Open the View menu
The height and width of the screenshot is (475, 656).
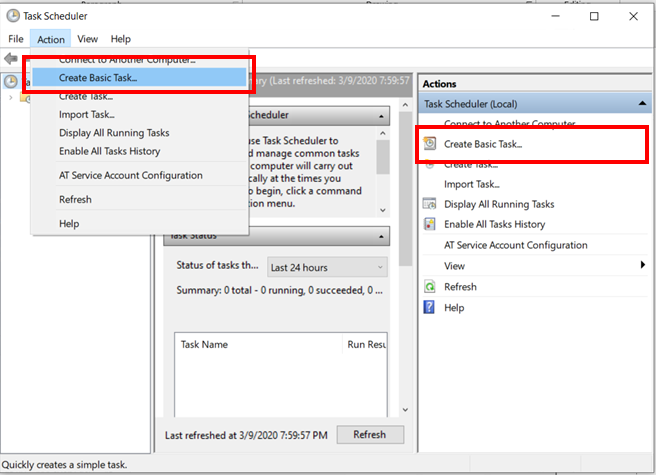pyautogui.click(x=87, y=39)
